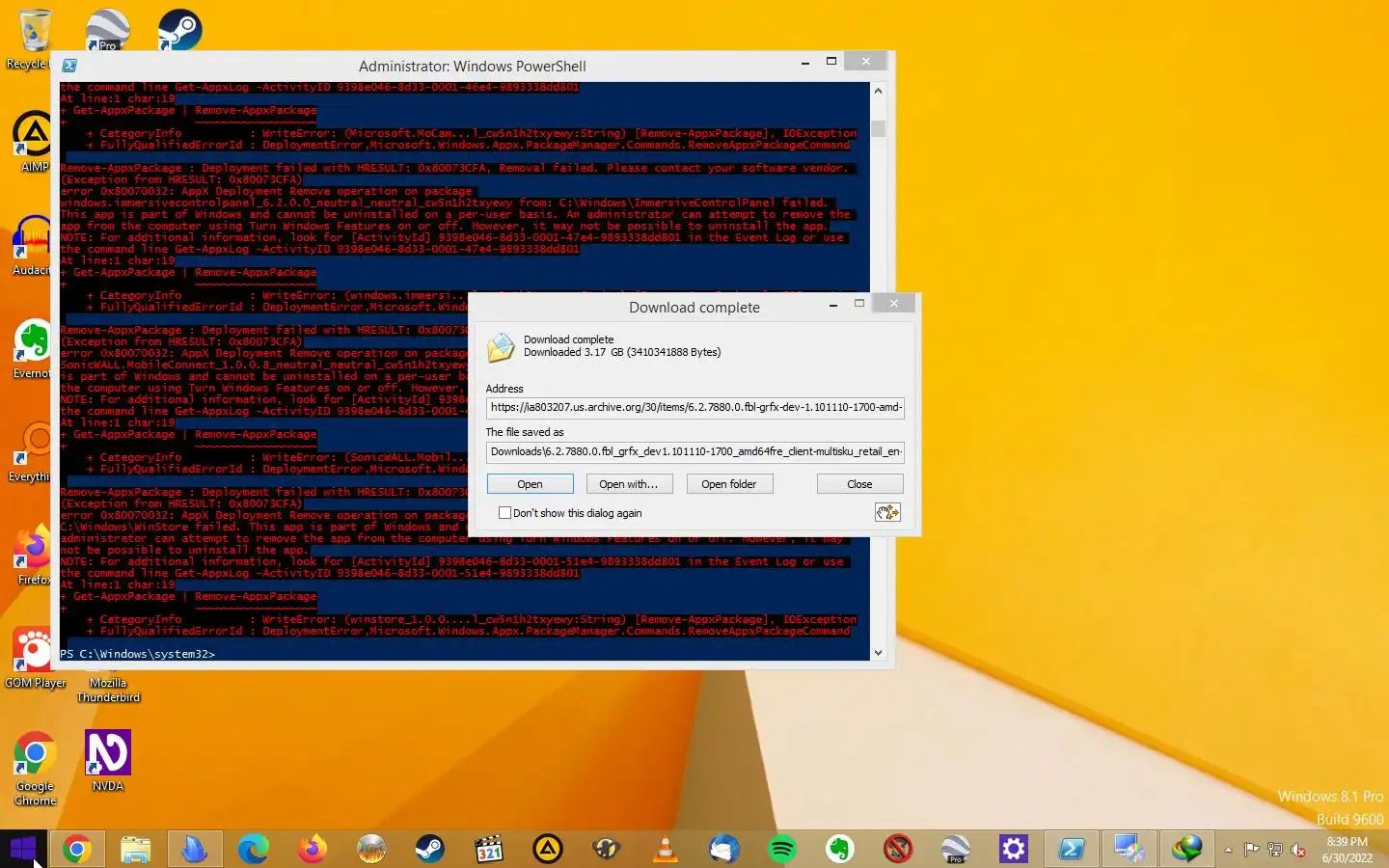The height and width of the screenshot is (868, 1389).
Task: Open Spotify from the taskbar
Action: 782,849
